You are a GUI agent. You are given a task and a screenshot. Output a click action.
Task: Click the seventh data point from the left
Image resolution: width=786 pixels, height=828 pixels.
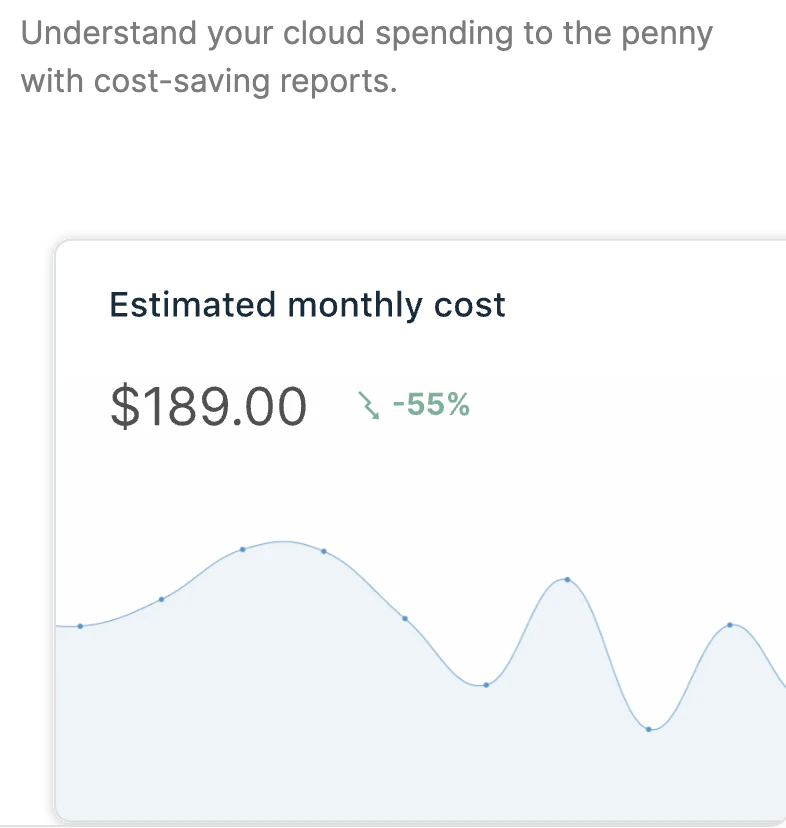click(567, 579)
